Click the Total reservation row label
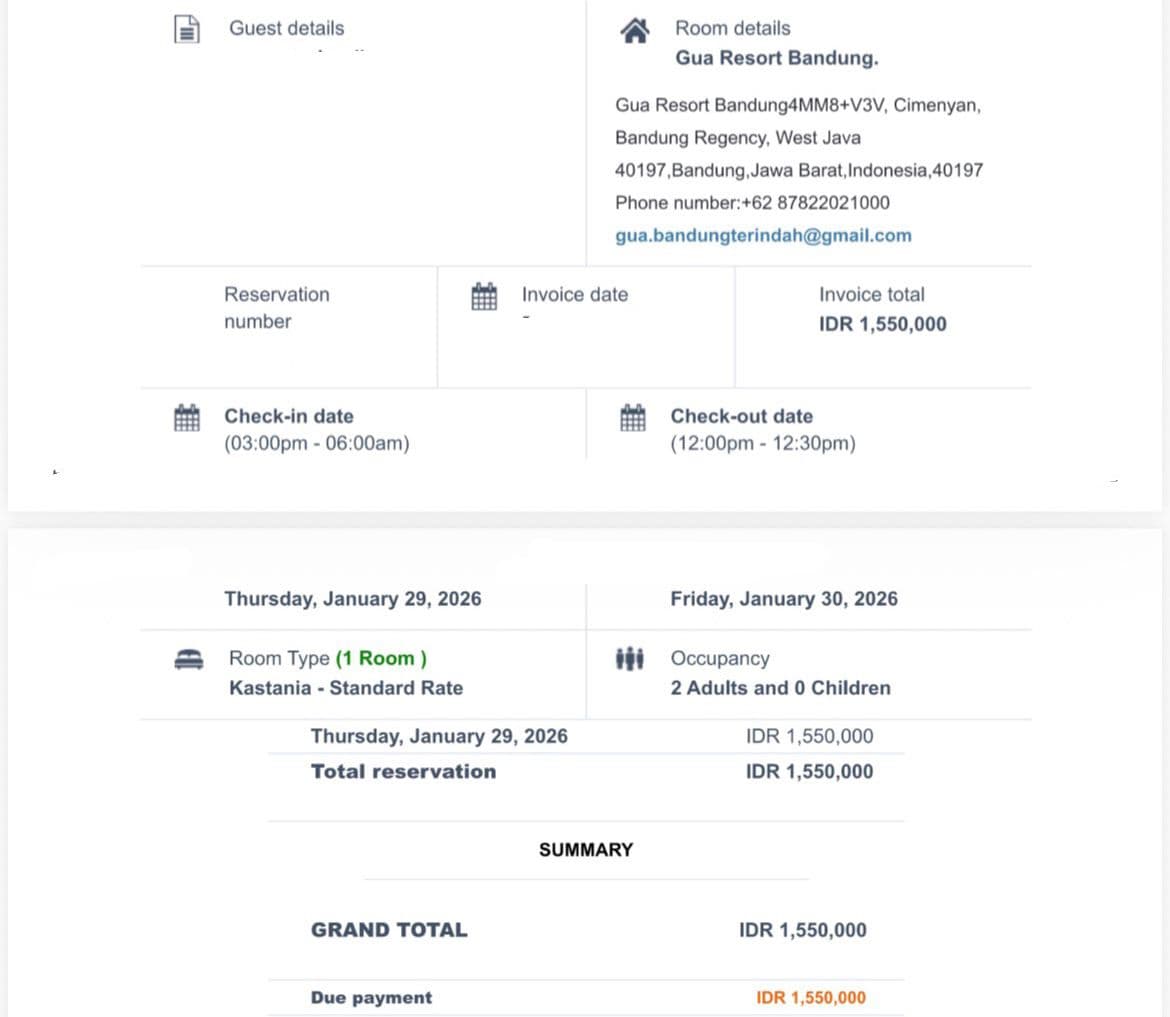Viewport: 1170px width, 1017px height. (403, 771)
